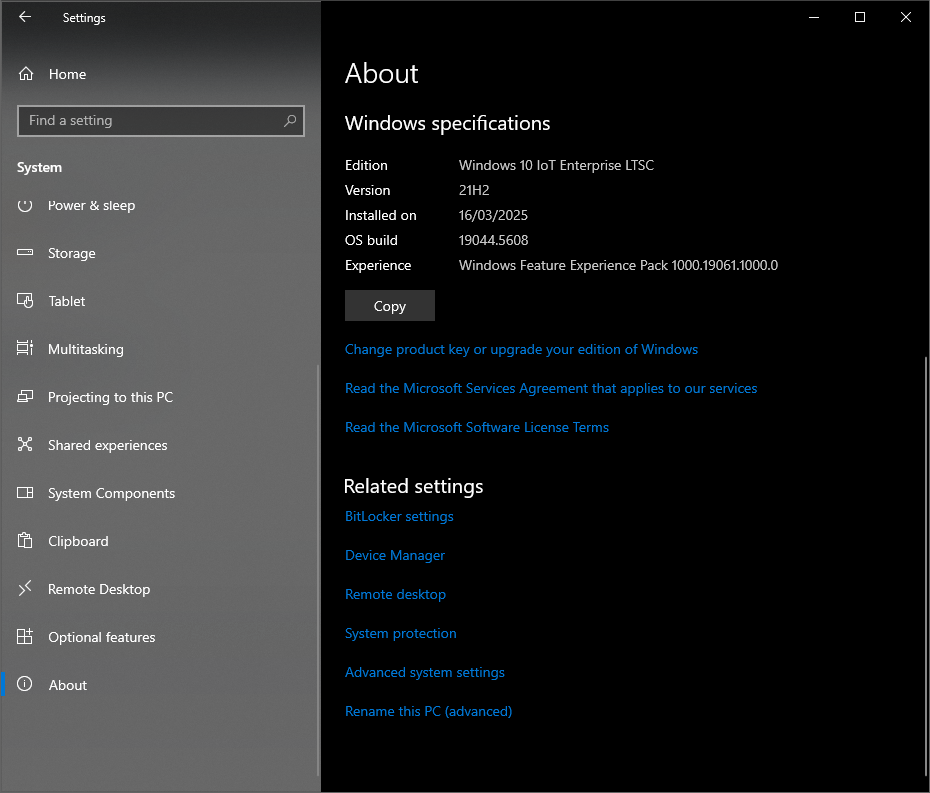The image size is (930, 793).
Task: Click the Multitasking icon
Action: click(x=26, y=349)
